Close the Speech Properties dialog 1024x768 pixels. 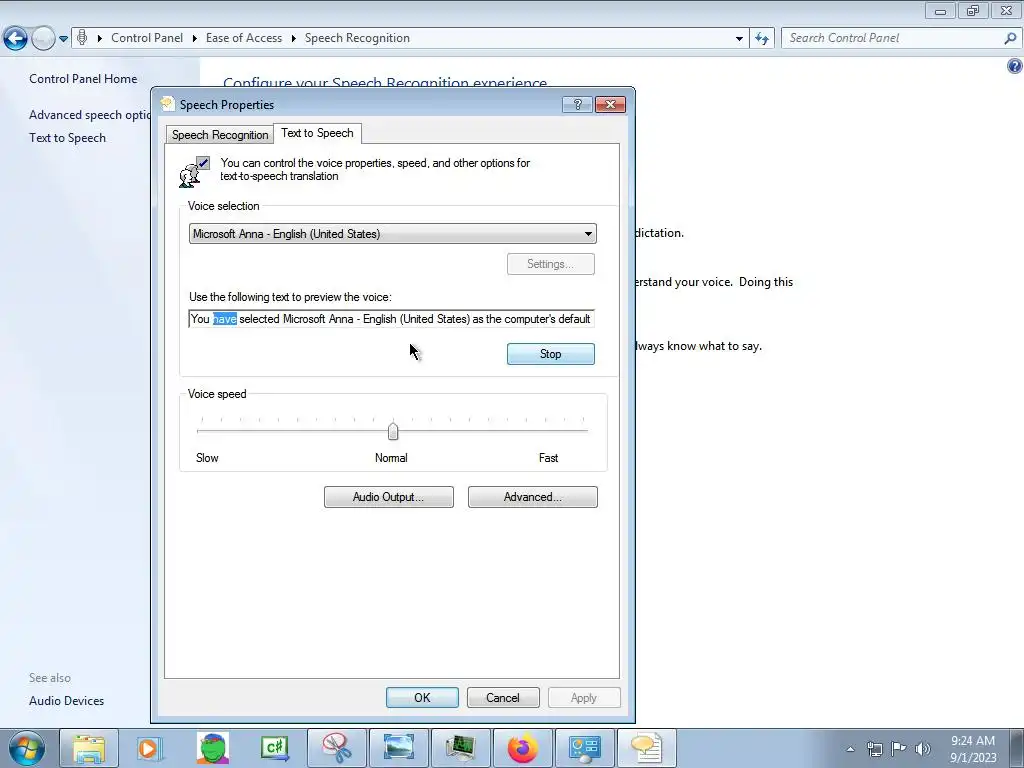point(610,104)
